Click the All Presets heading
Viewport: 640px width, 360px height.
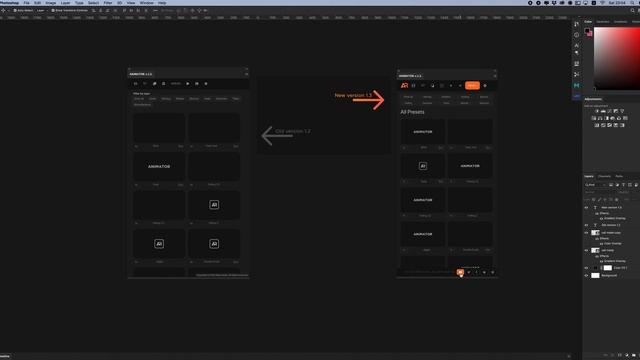click(412, 112)
